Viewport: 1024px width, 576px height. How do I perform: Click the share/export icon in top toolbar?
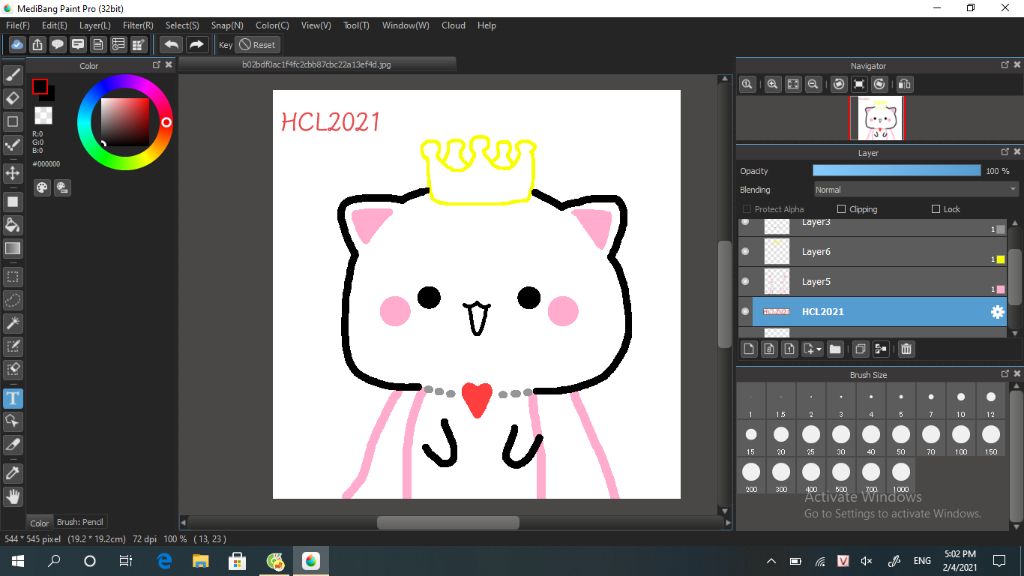(37, 44)
